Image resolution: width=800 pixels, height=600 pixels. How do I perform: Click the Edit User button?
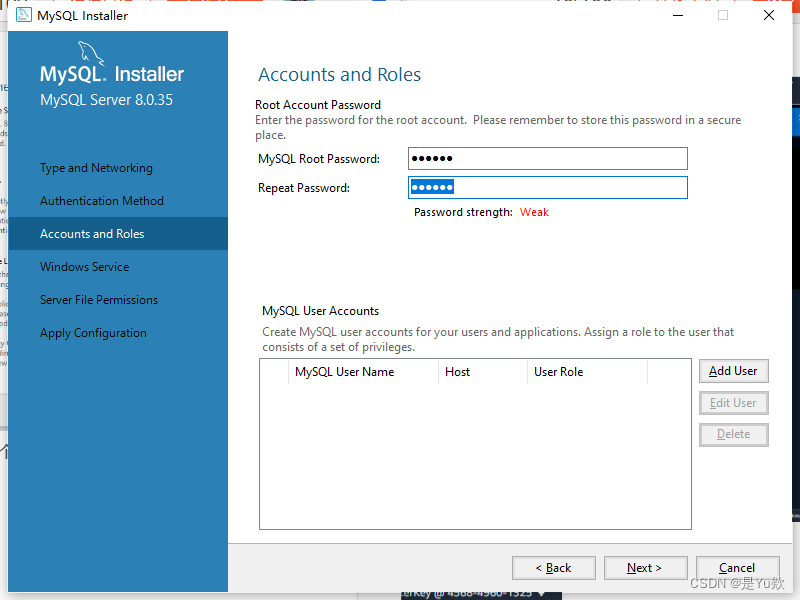click(x=733, y=403)
